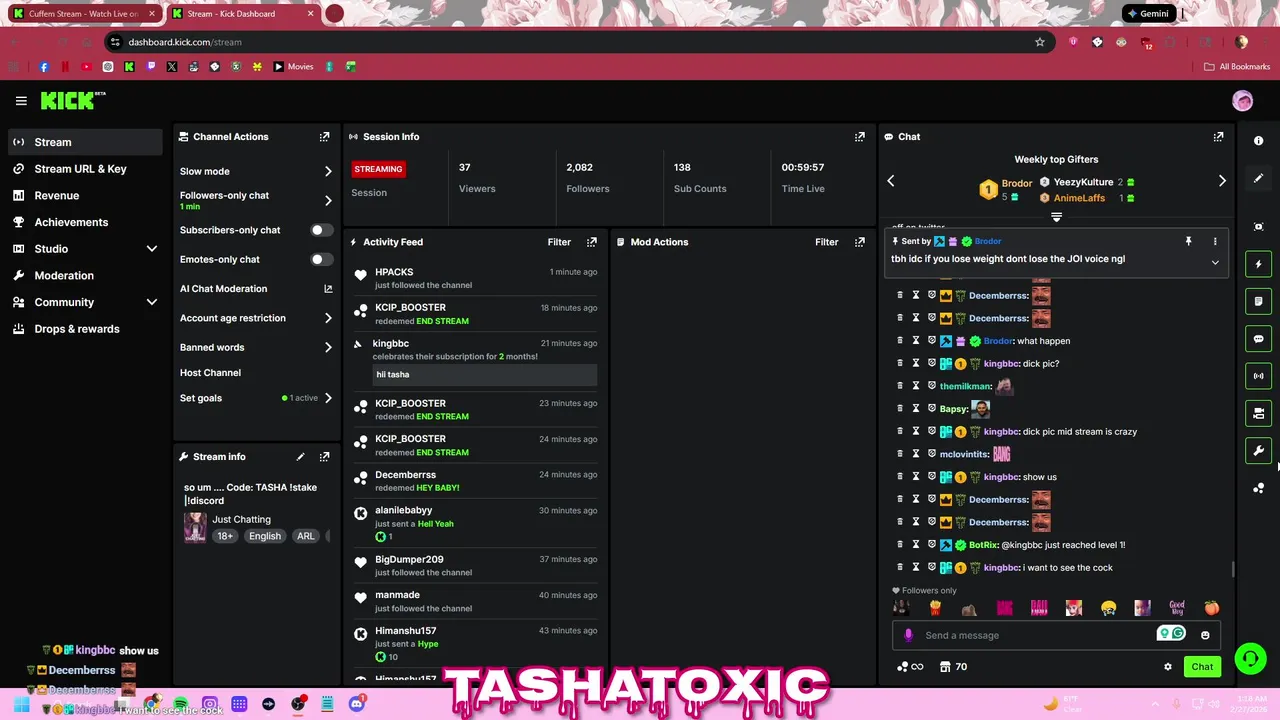The height and width of the screenshot is (720, 1280).
Task: Open Discord from the Windows taskbar
Action: 357,704
